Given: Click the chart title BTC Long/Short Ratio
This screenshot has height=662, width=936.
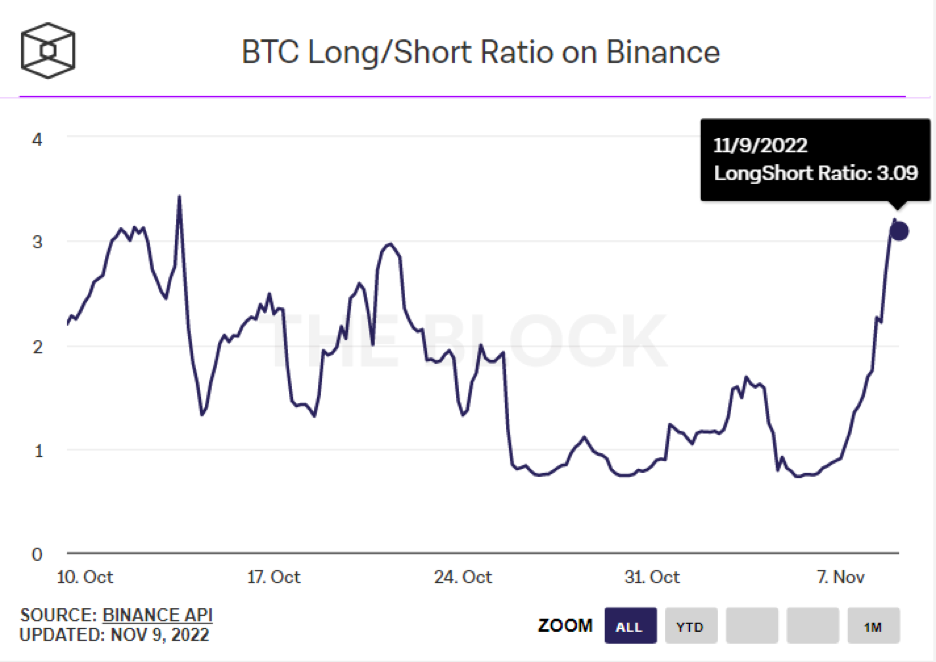Looking at the screenshot, I should click(x=480, y=52).
